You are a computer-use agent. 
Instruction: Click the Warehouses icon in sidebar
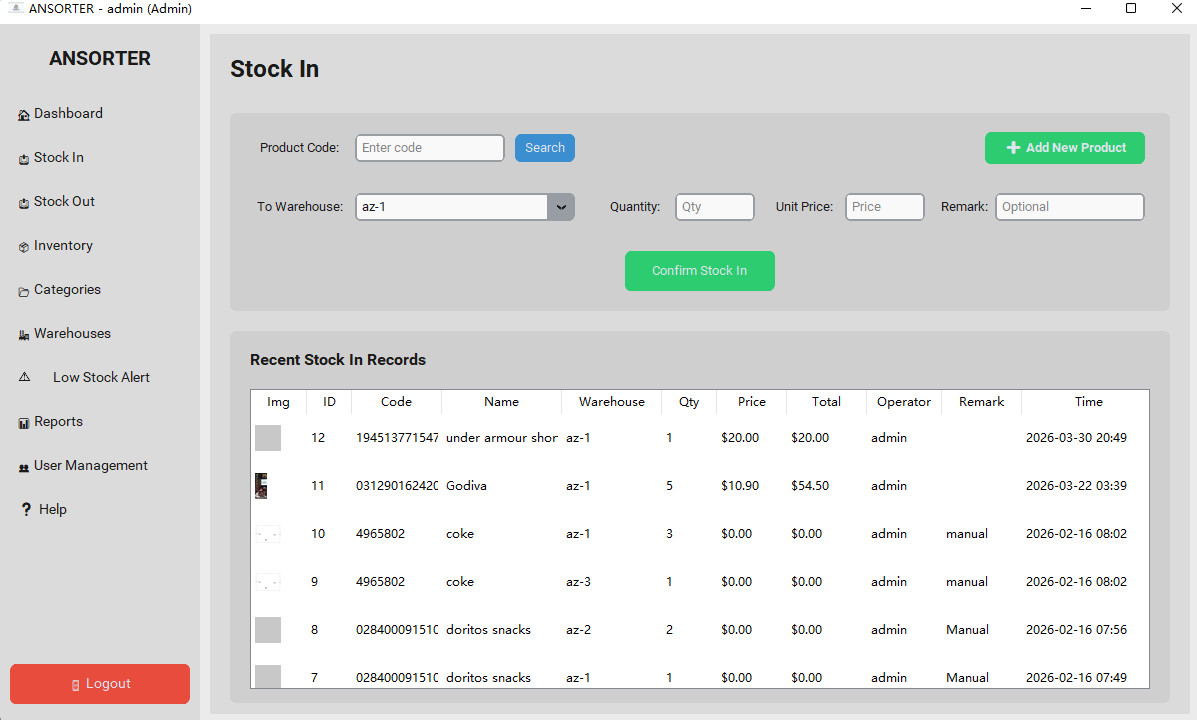[24, 334]
